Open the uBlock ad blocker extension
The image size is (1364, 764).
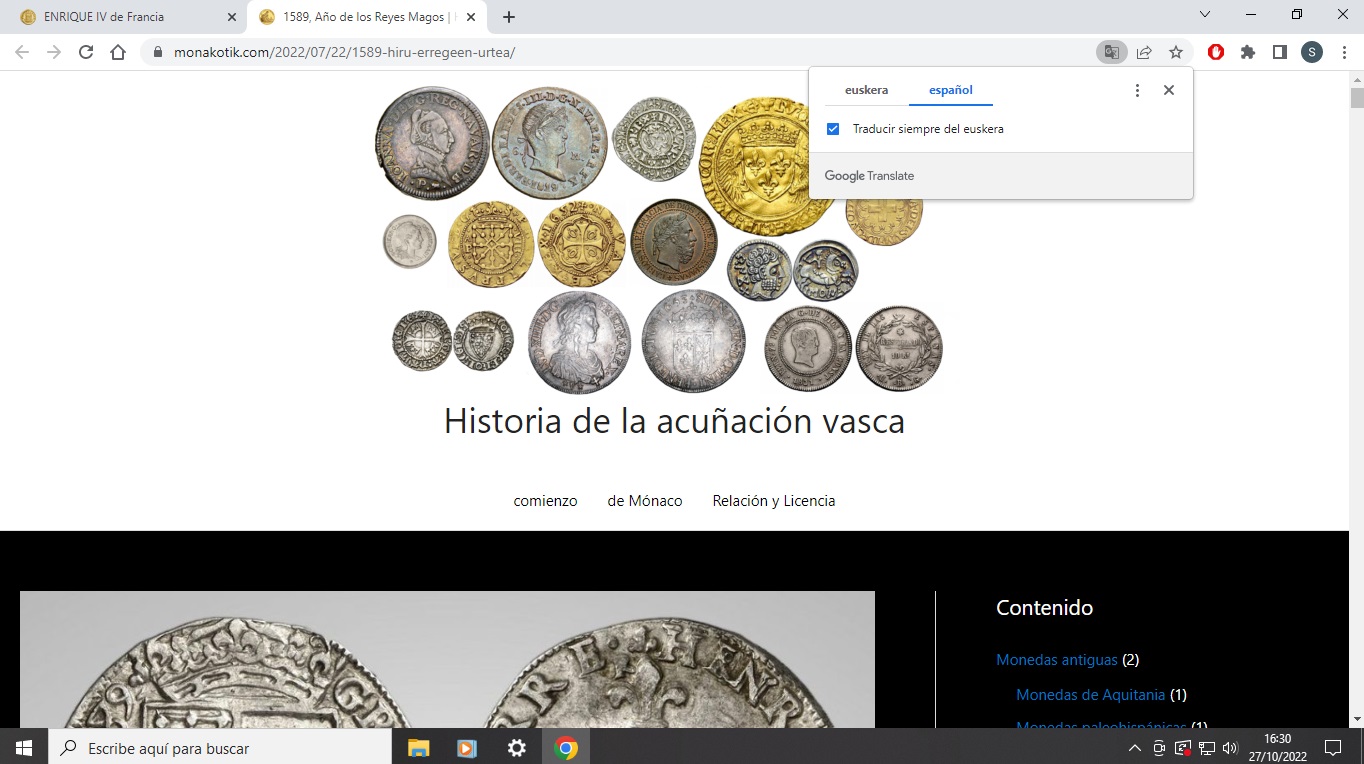(x=1215, y=51)
